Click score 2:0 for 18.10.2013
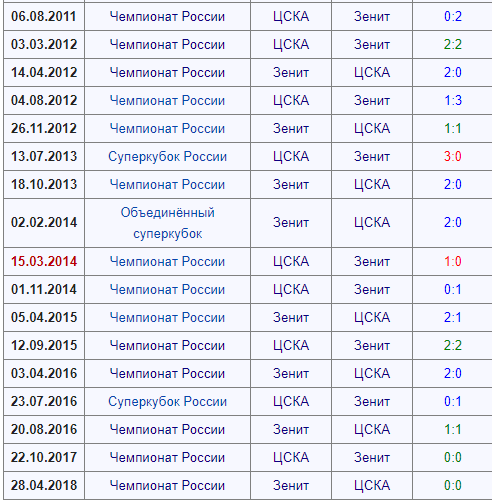This screenshot has width=492, height=500. [x=453, y=184]
